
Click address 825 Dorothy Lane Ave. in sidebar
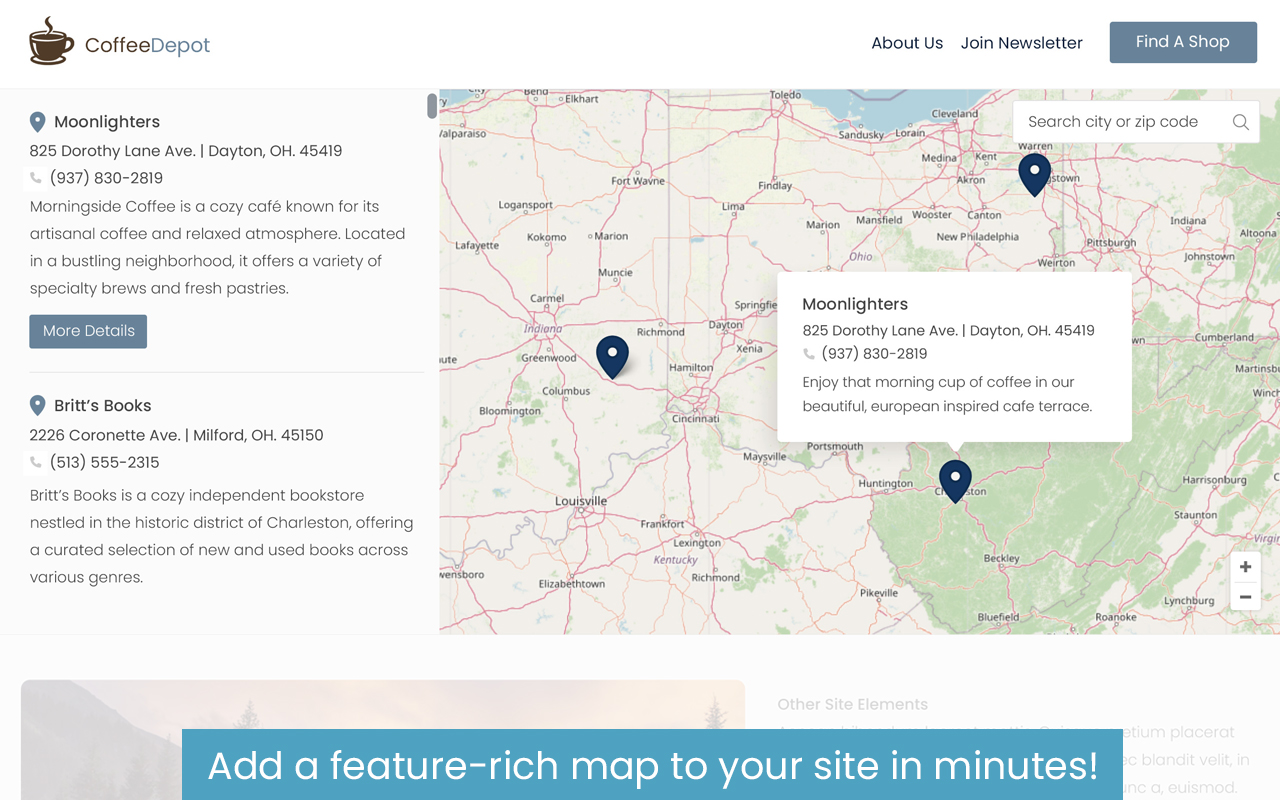click(x=186, y=151)
